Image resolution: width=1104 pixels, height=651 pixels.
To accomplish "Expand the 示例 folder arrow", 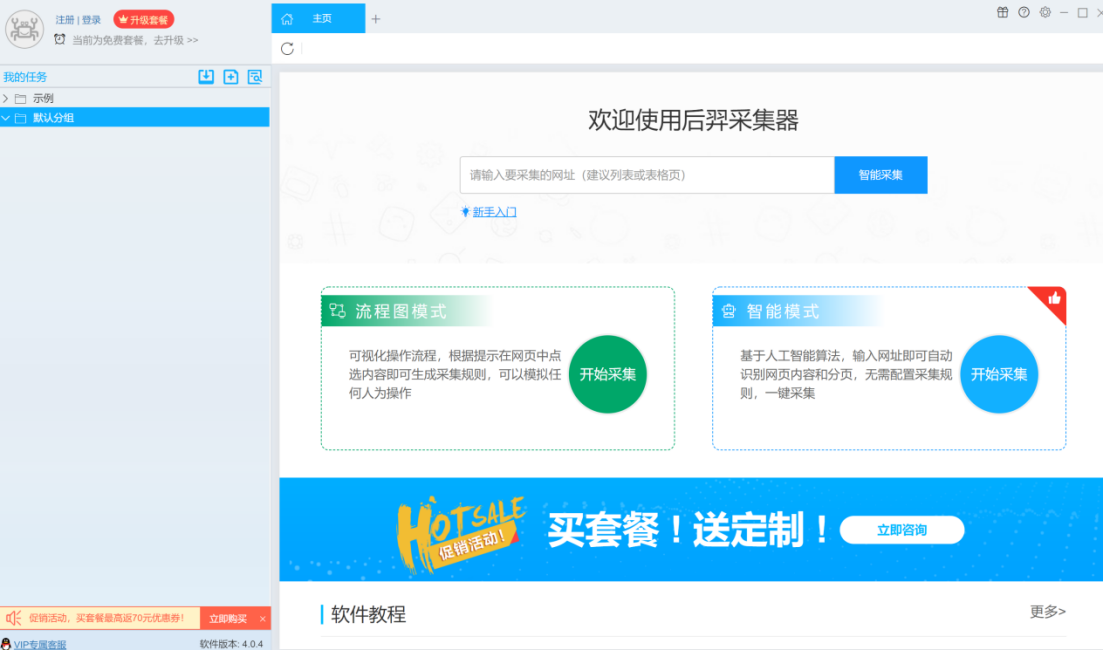I will [6, 99].
